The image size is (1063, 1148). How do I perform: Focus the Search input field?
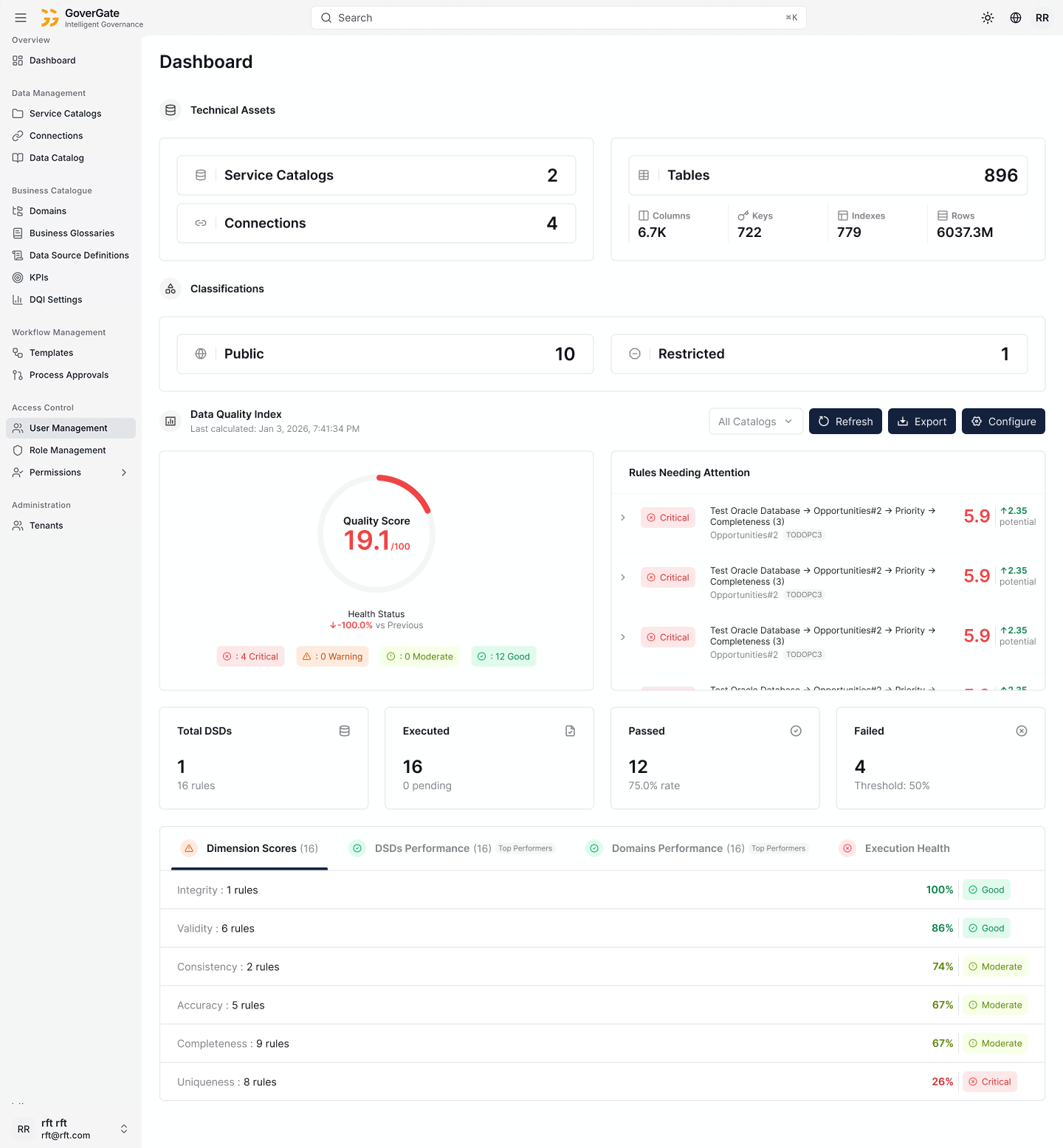[558, 18]
